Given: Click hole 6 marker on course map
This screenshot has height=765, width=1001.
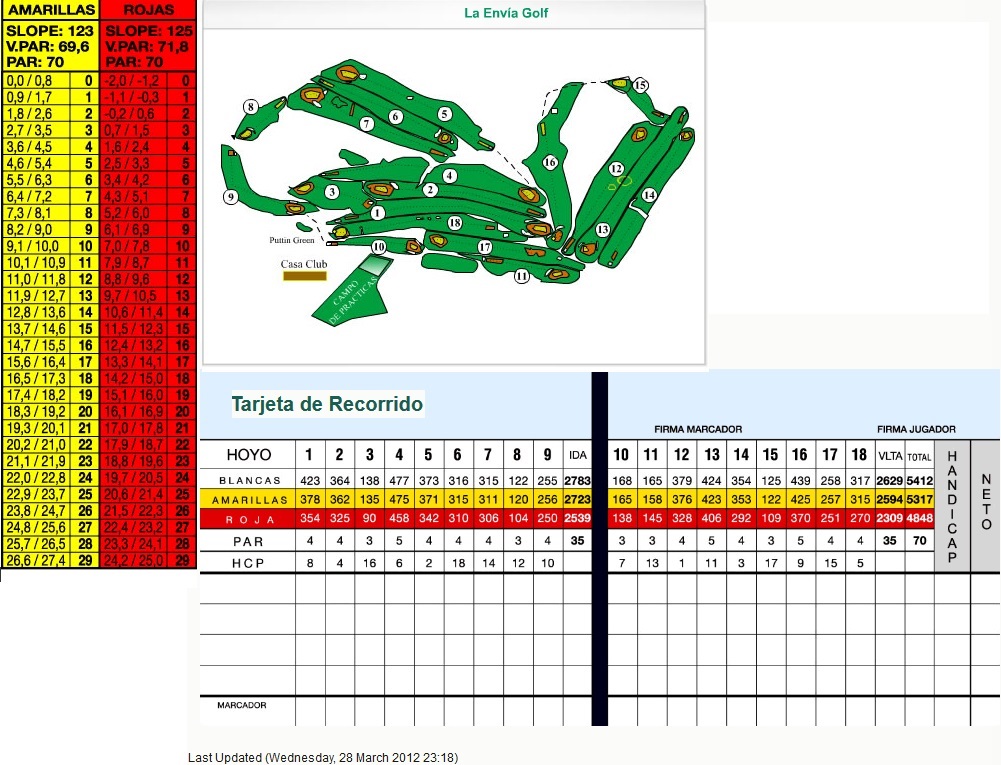Looking at the screenshot, I should click(396, 116).
